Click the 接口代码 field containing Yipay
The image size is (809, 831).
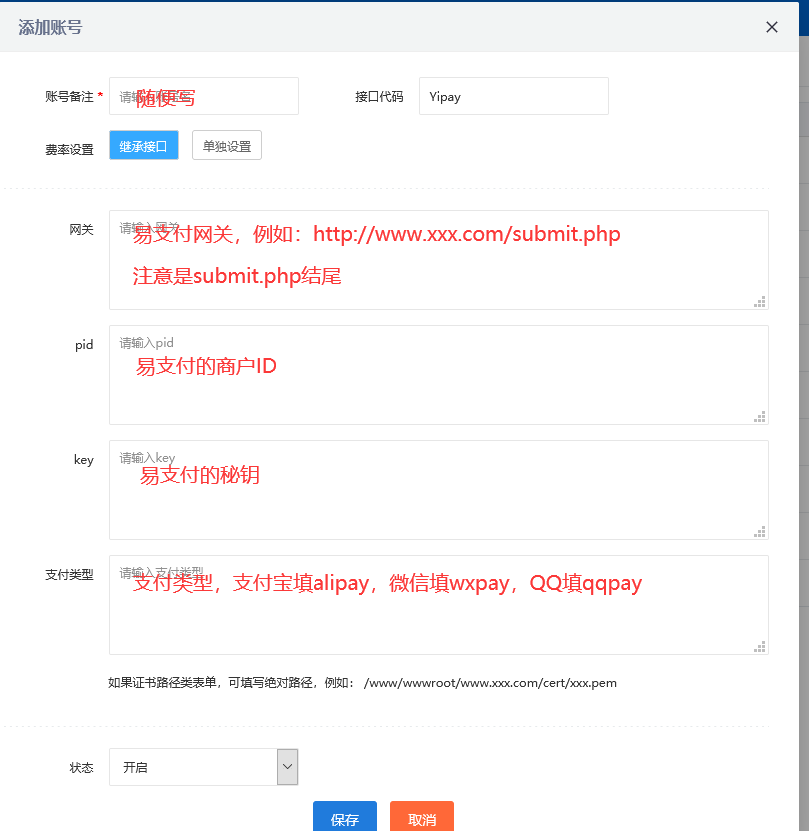tap(513, 96)
